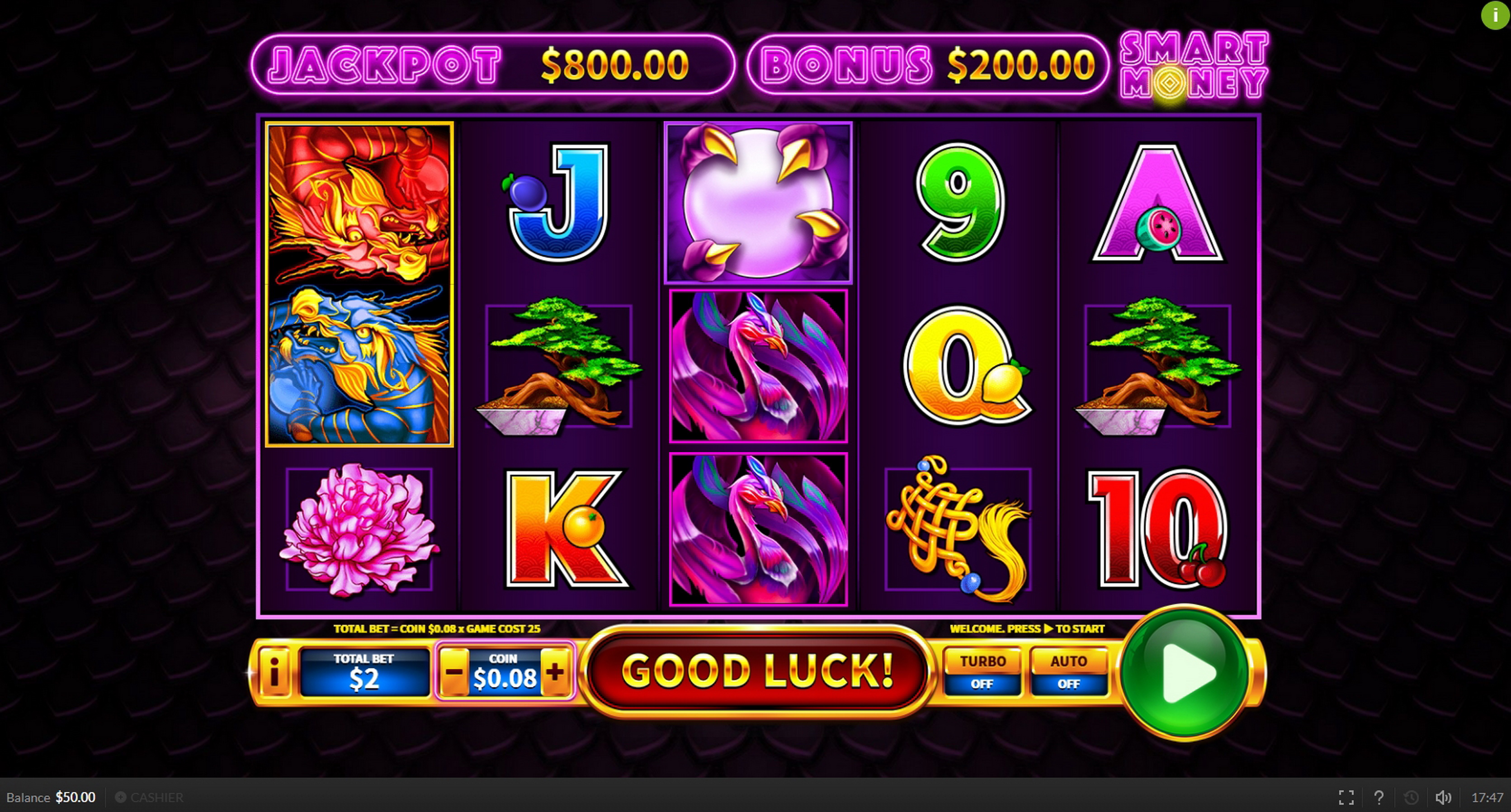The height and width of the screenshot is (812, 1511).
Task: Mute the game sound speaker icon
Action: pyautogui.click(x=1444, y=798)
